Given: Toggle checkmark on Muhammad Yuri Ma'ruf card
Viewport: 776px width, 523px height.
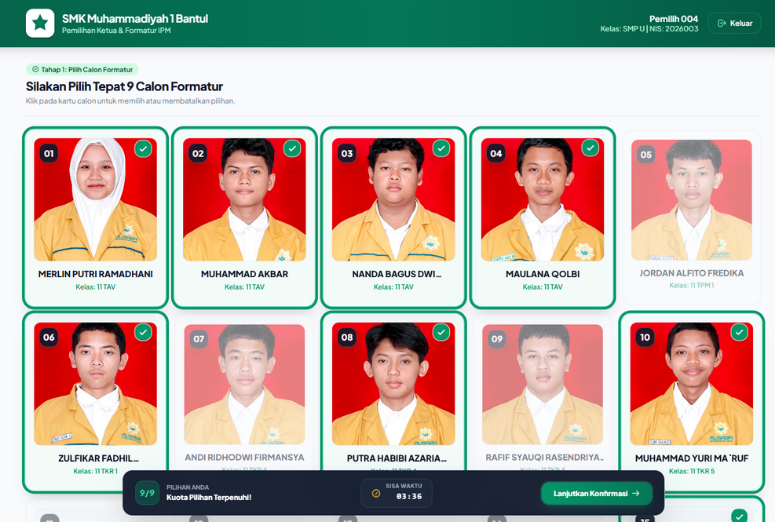Looking at the screenshot, I should point(739,333).
